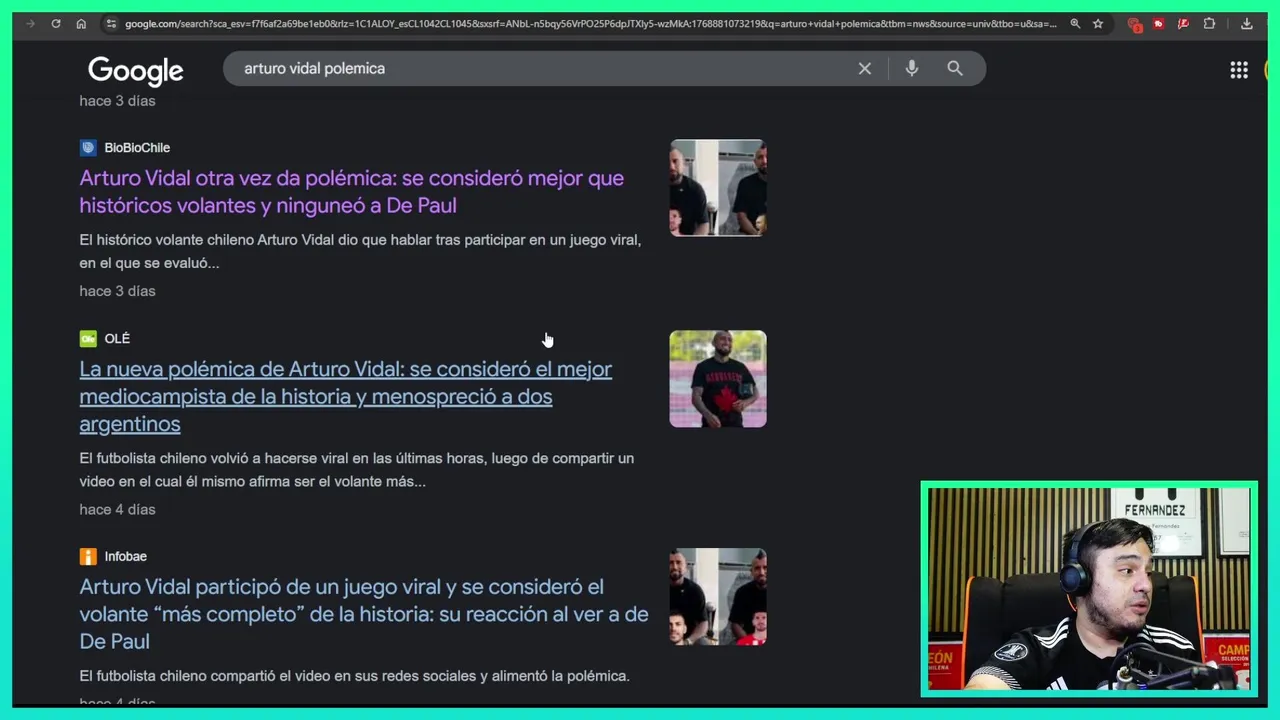Image resolution: width=1280 pixels, height=720 pixels.
Task: Submit search with magnifier icon
Action: [955, 68]
